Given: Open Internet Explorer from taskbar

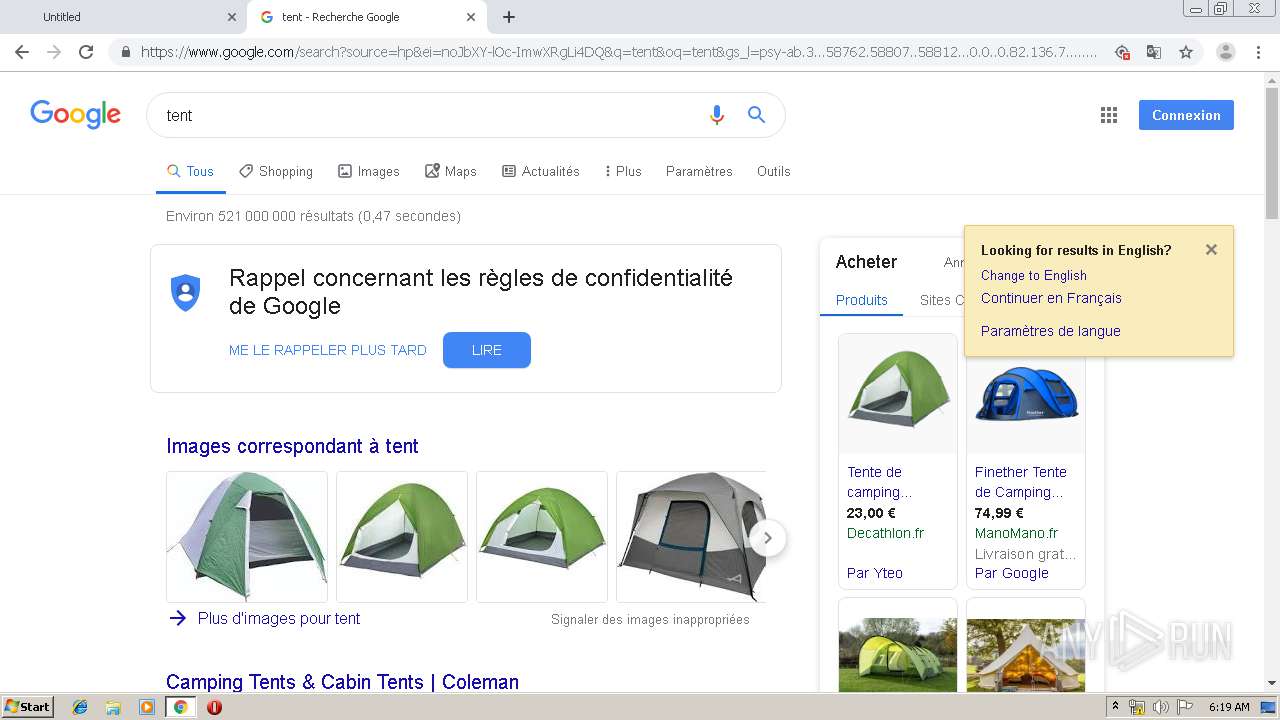Looking at the screenshot, I should (80, 707).
